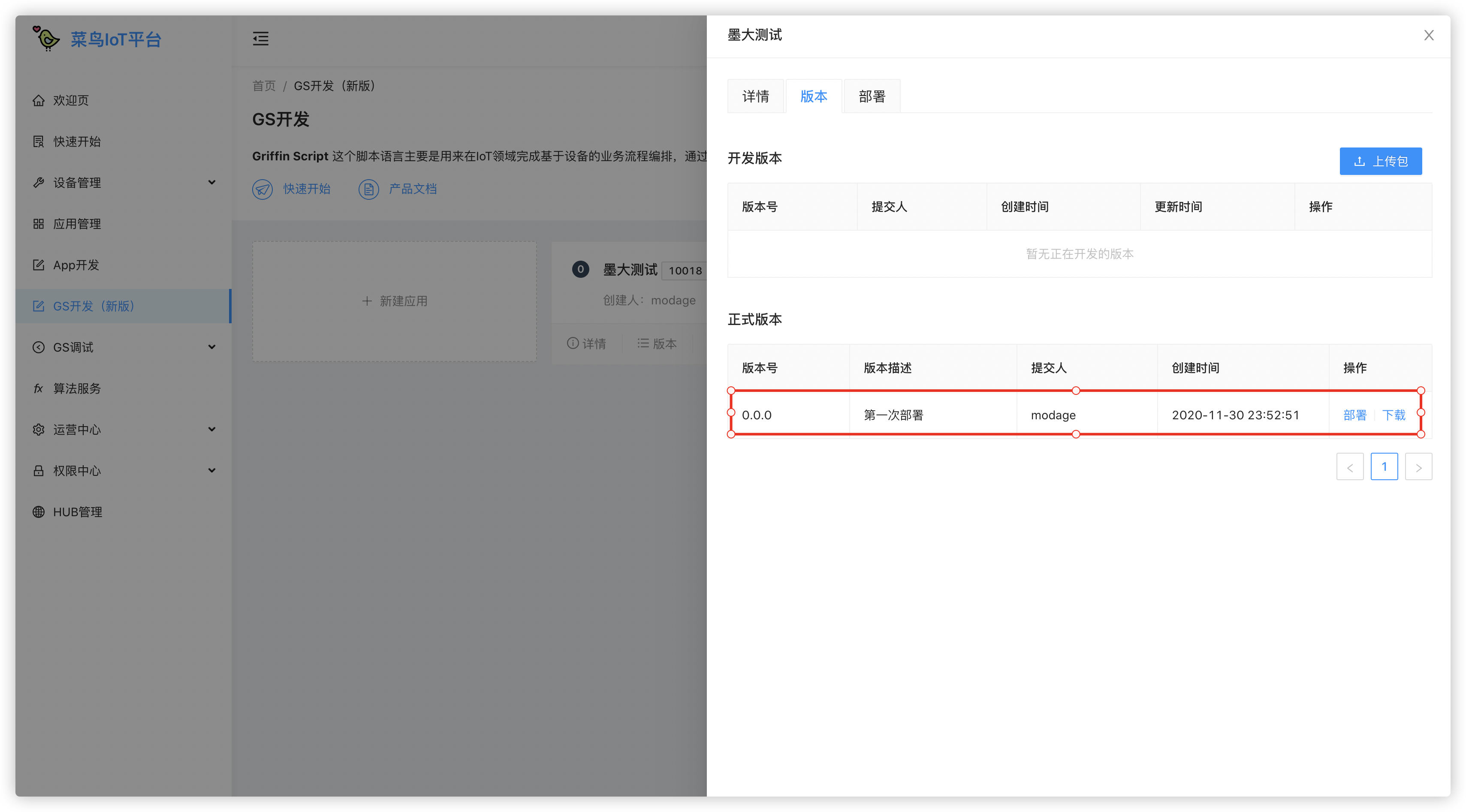The width and height of the screenshot is (1466, 812).
Task: Expand the 权限中心 menu chevron
Action: 212,471
